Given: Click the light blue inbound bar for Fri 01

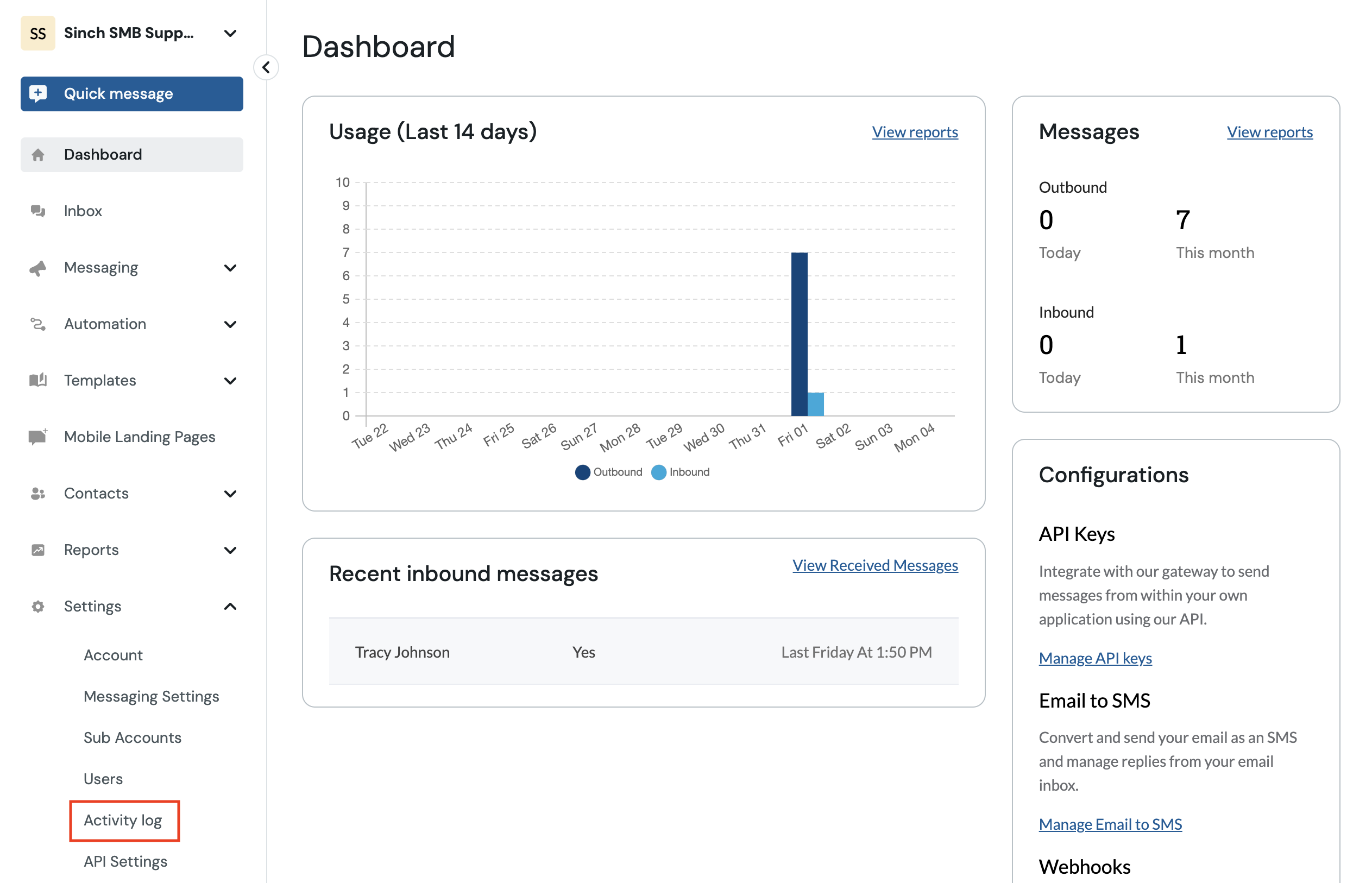Looking at the screenshot, I should tap(816, 404).
